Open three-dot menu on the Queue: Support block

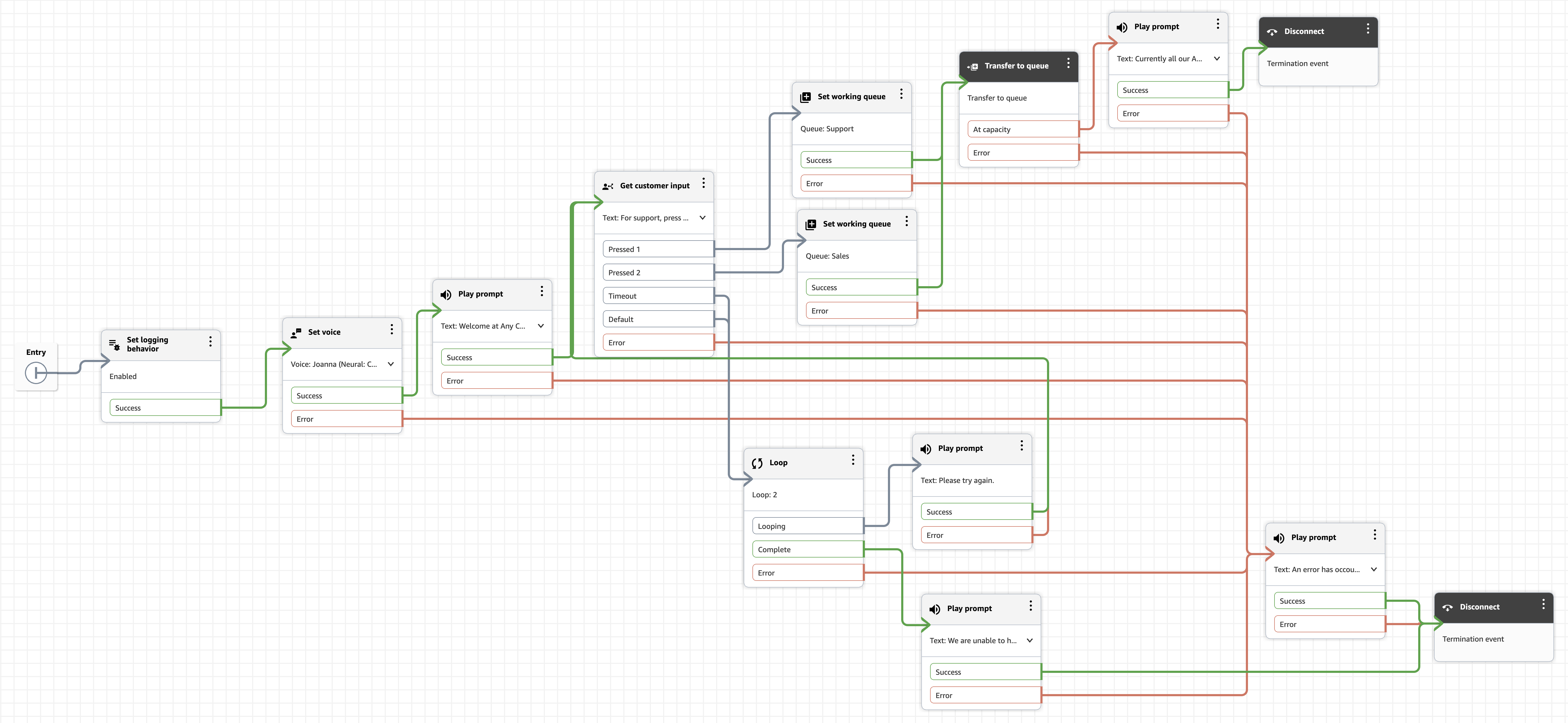pyautogui.click(x=901, y=94)
